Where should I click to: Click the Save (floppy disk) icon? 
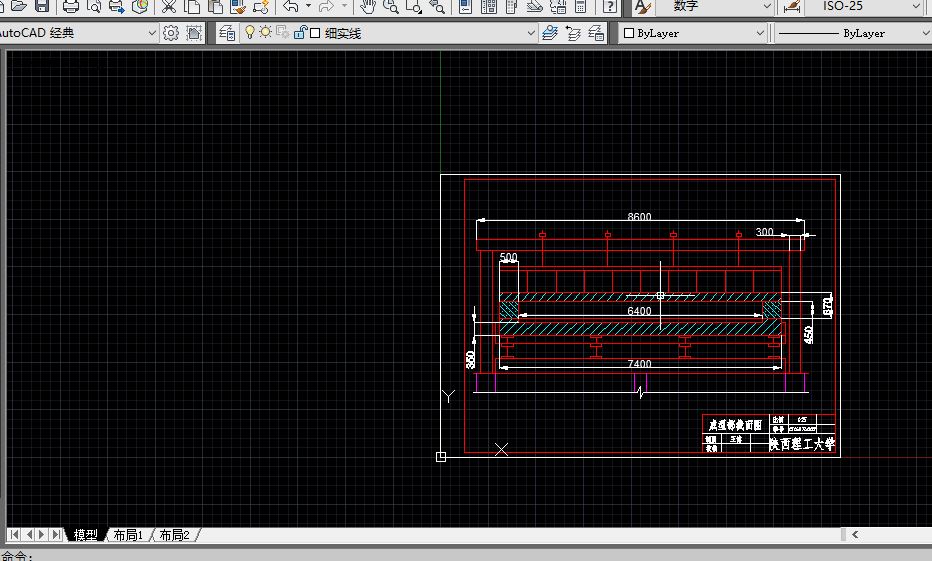41,6
